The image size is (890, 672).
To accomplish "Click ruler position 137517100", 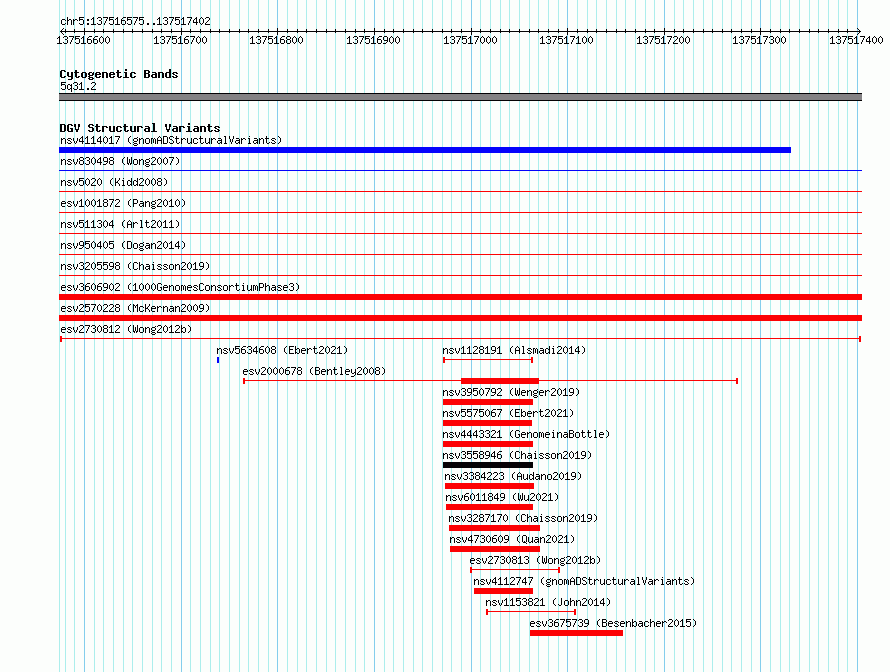I will coord(566,40).
